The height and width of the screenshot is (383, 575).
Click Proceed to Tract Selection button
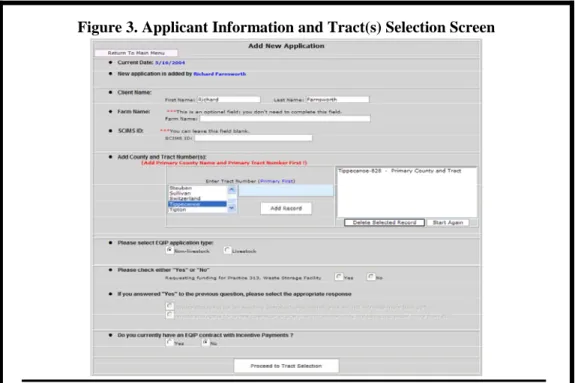[x=286, y=366]
